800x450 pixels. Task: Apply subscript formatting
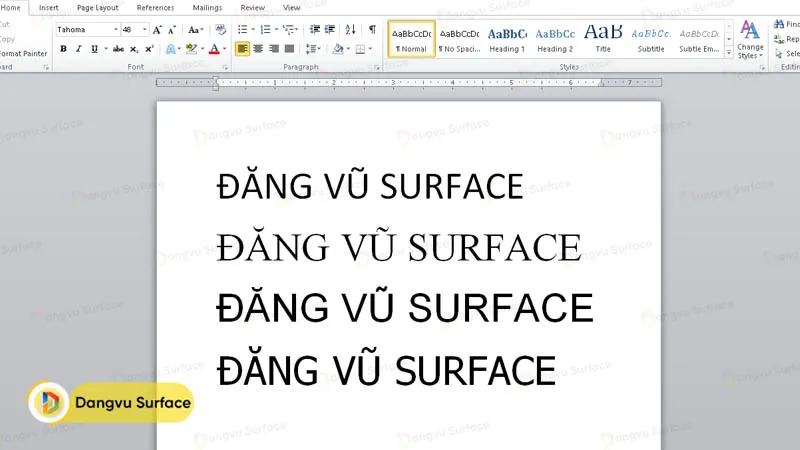pyautogui.click(x=134, y=48)
